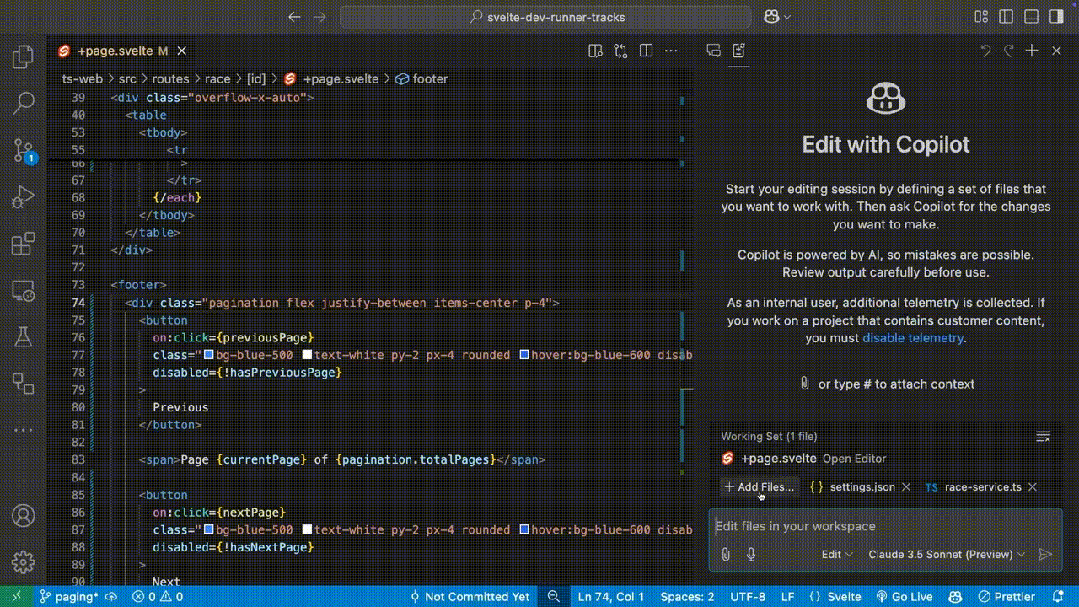Start voice input with microphone icon
The image size is (1079, 607).
pos(751,554)
